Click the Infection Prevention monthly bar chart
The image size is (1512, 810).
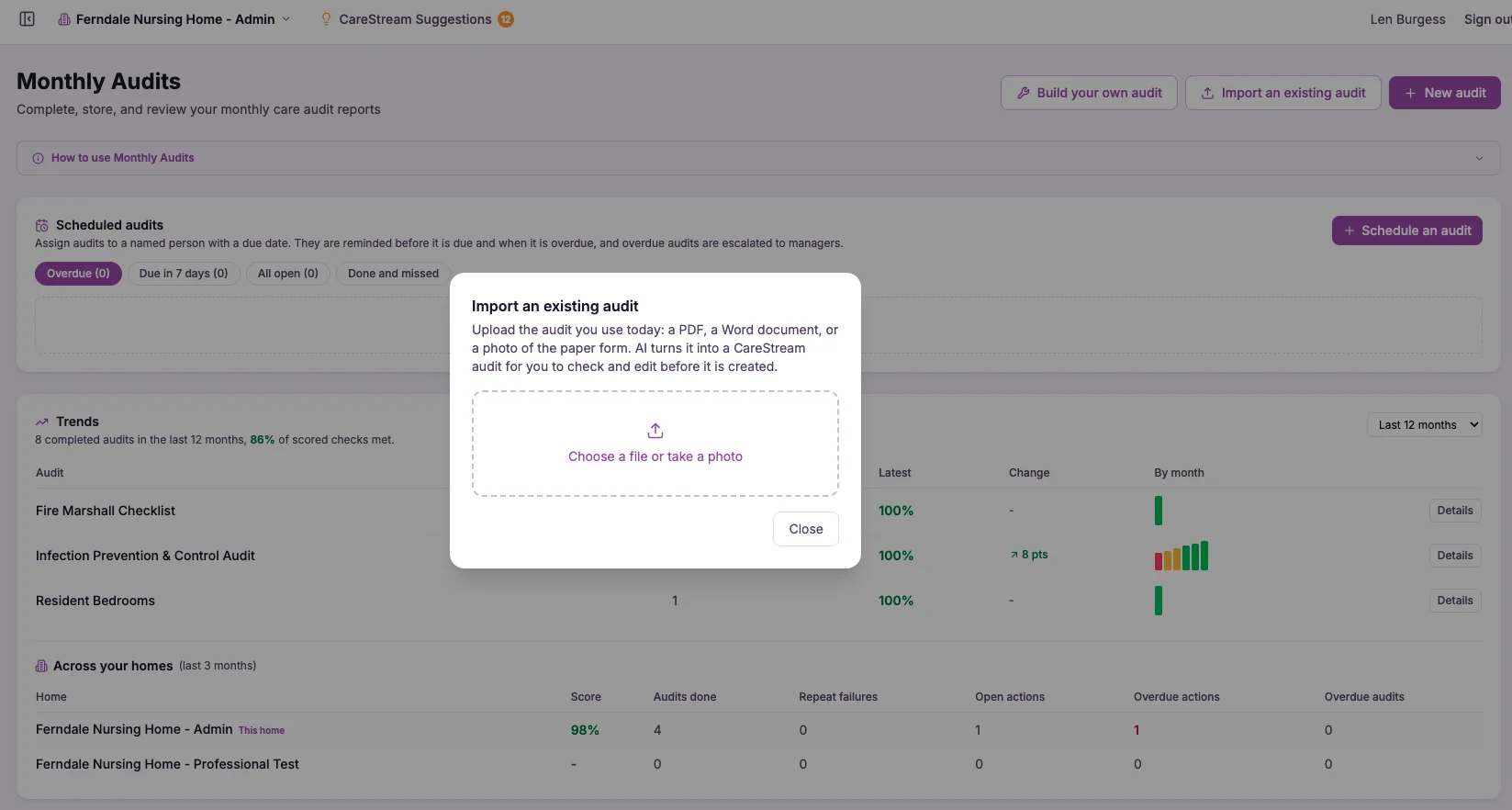[1182, 556]
